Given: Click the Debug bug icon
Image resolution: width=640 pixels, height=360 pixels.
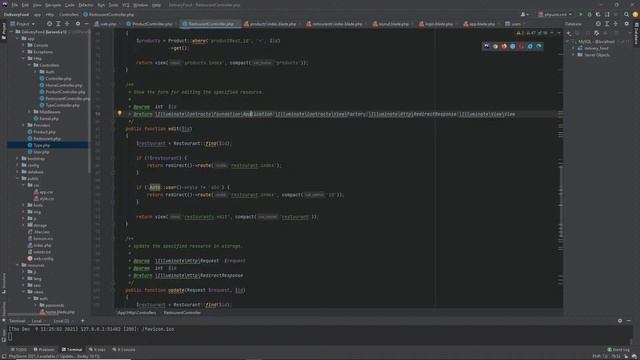Looking at the screenshot, I should (589, 14).
